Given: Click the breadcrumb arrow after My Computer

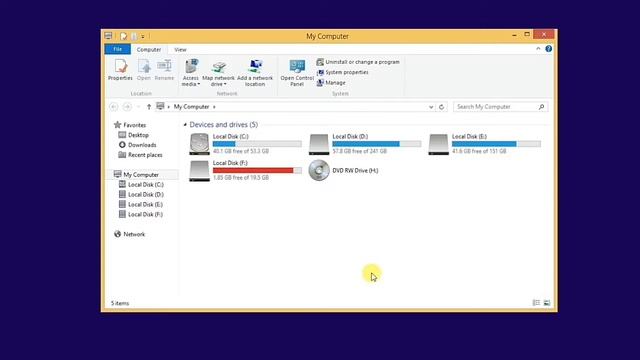Looking at the screenshot, I should click(x=214, y=107).
